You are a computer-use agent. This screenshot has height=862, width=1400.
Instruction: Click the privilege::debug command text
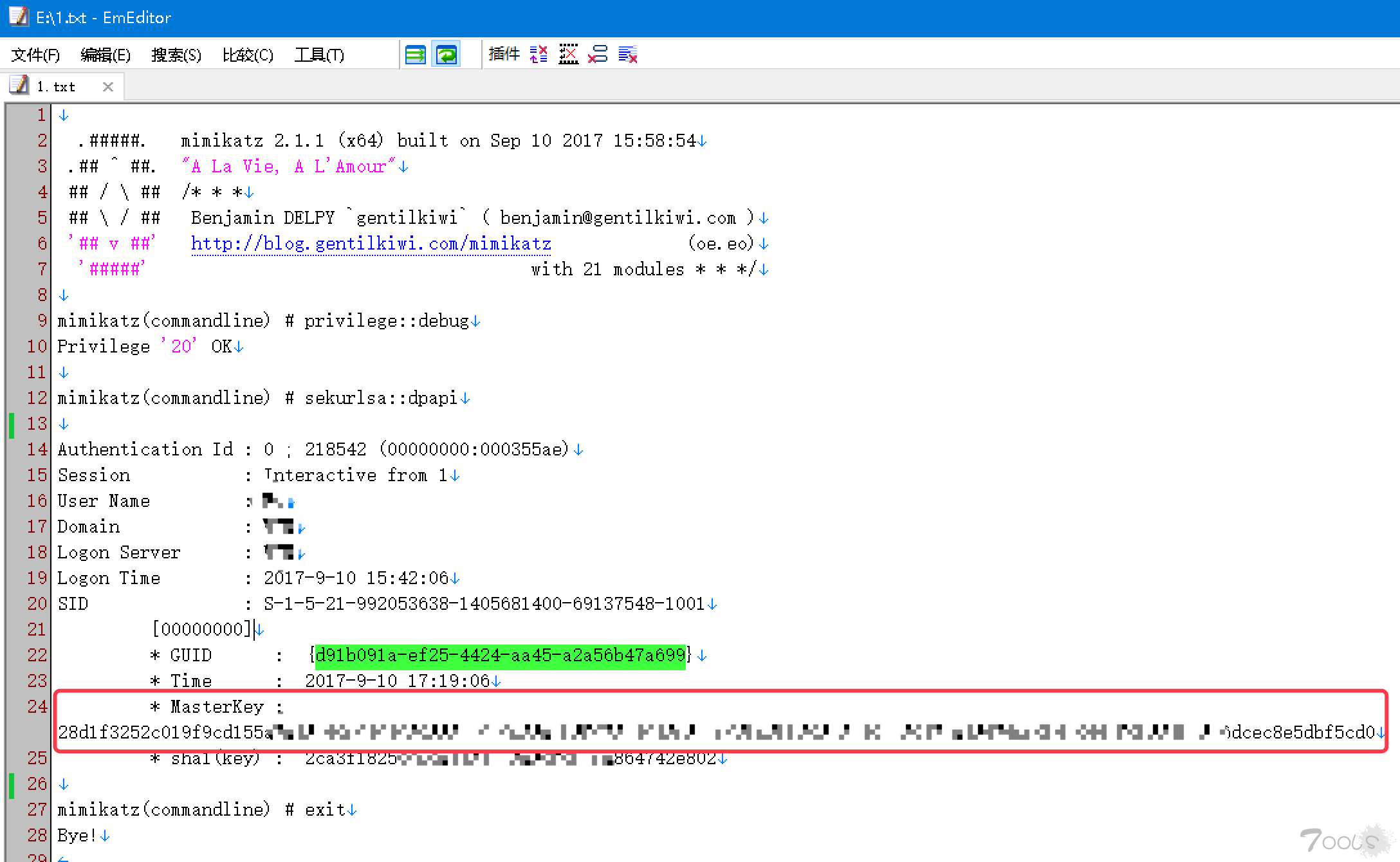(387, 321)
